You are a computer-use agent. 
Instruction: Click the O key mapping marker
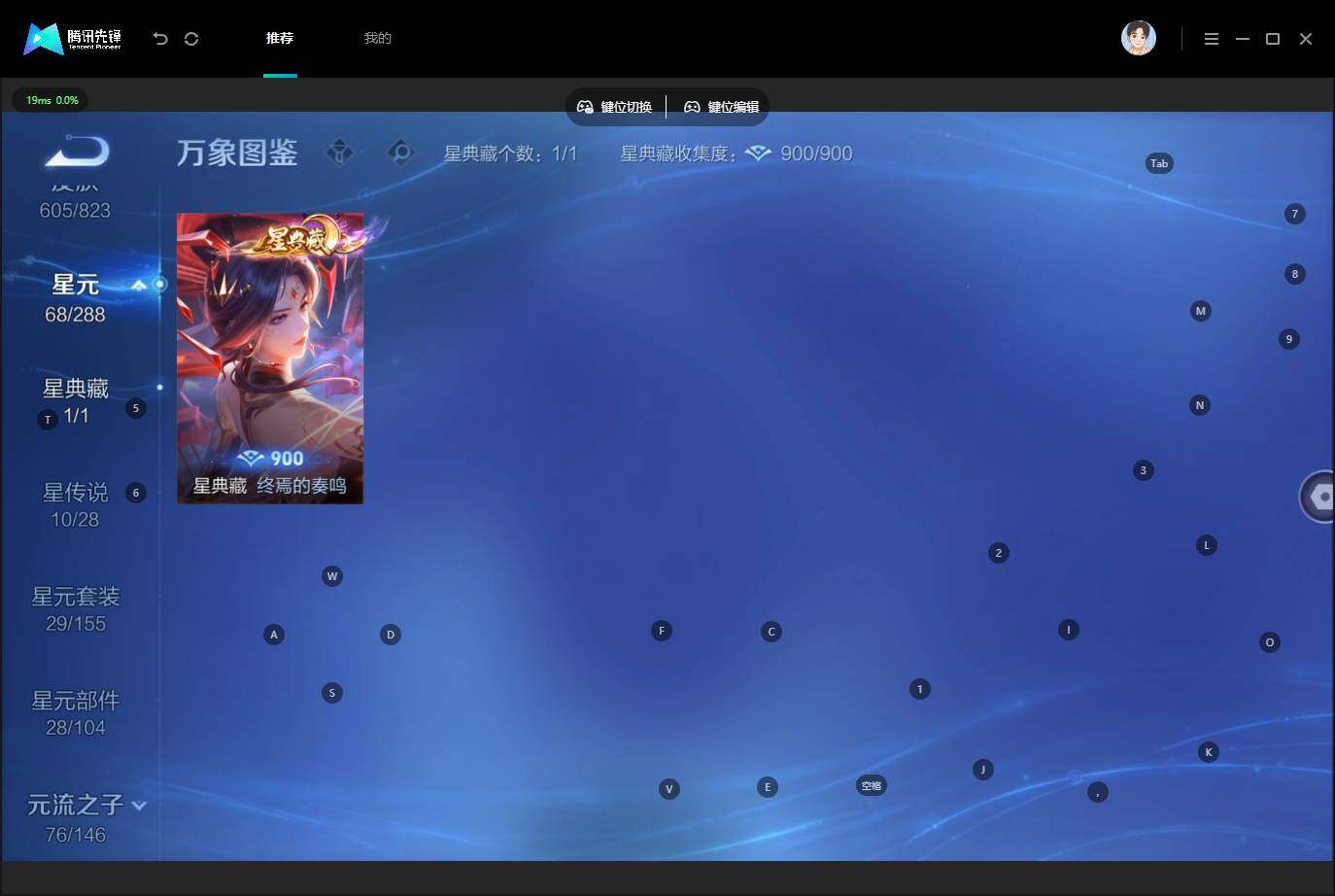point(1270,642)
